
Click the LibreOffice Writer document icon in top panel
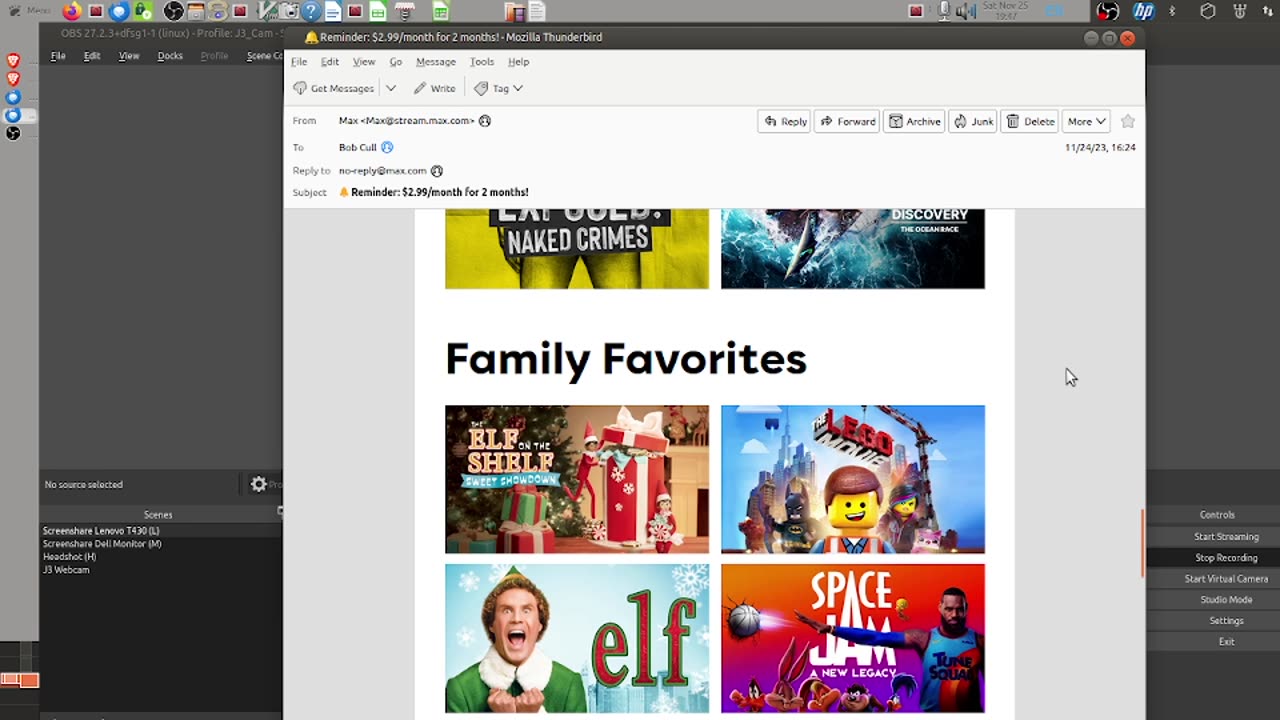[x=332, y=11]
